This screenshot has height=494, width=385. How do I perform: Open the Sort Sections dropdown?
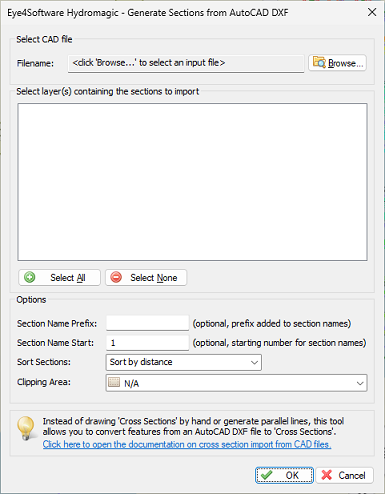pyautogui.click(x=254, y=362)
